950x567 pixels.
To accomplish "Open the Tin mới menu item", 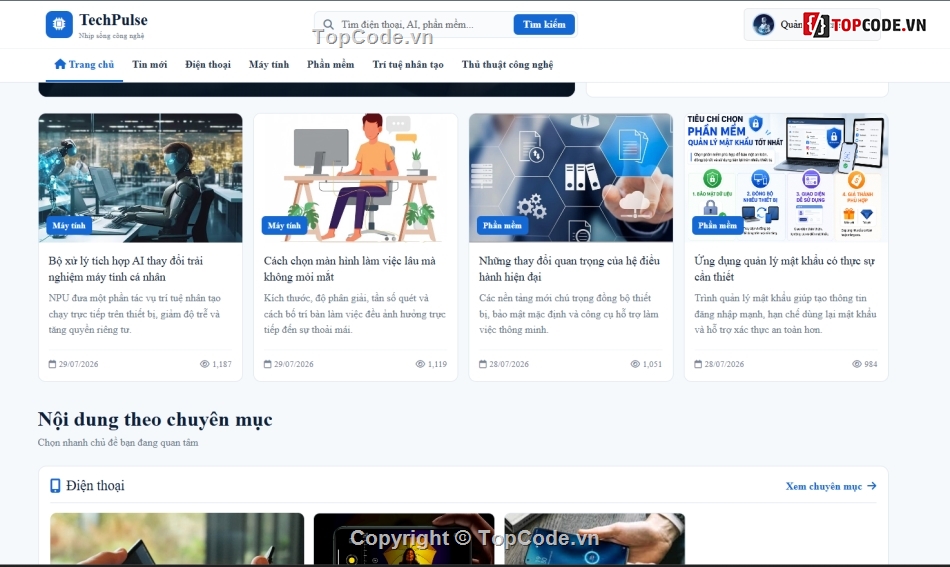I will (x=150, y=64).
